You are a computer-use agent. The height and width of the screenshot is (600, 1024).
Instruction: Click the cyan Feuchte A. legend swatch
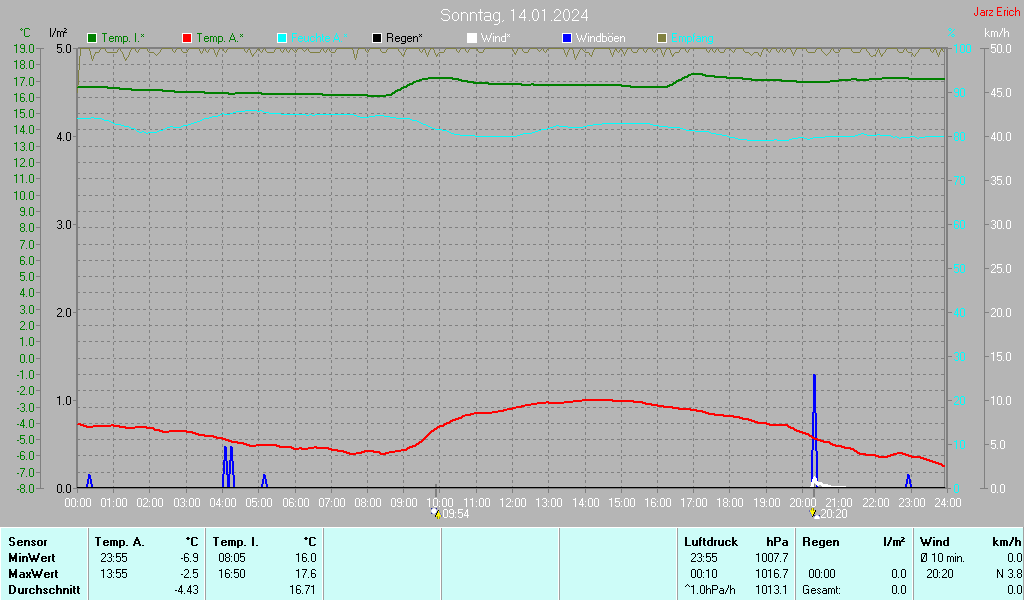click(x=282, y=39)
